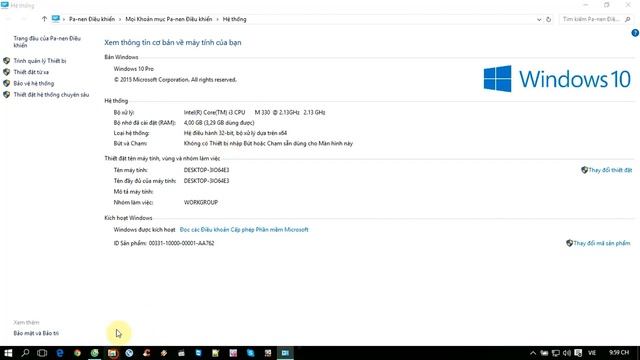
Task: Open the address bar history dropdown
Action: [539, 19]
